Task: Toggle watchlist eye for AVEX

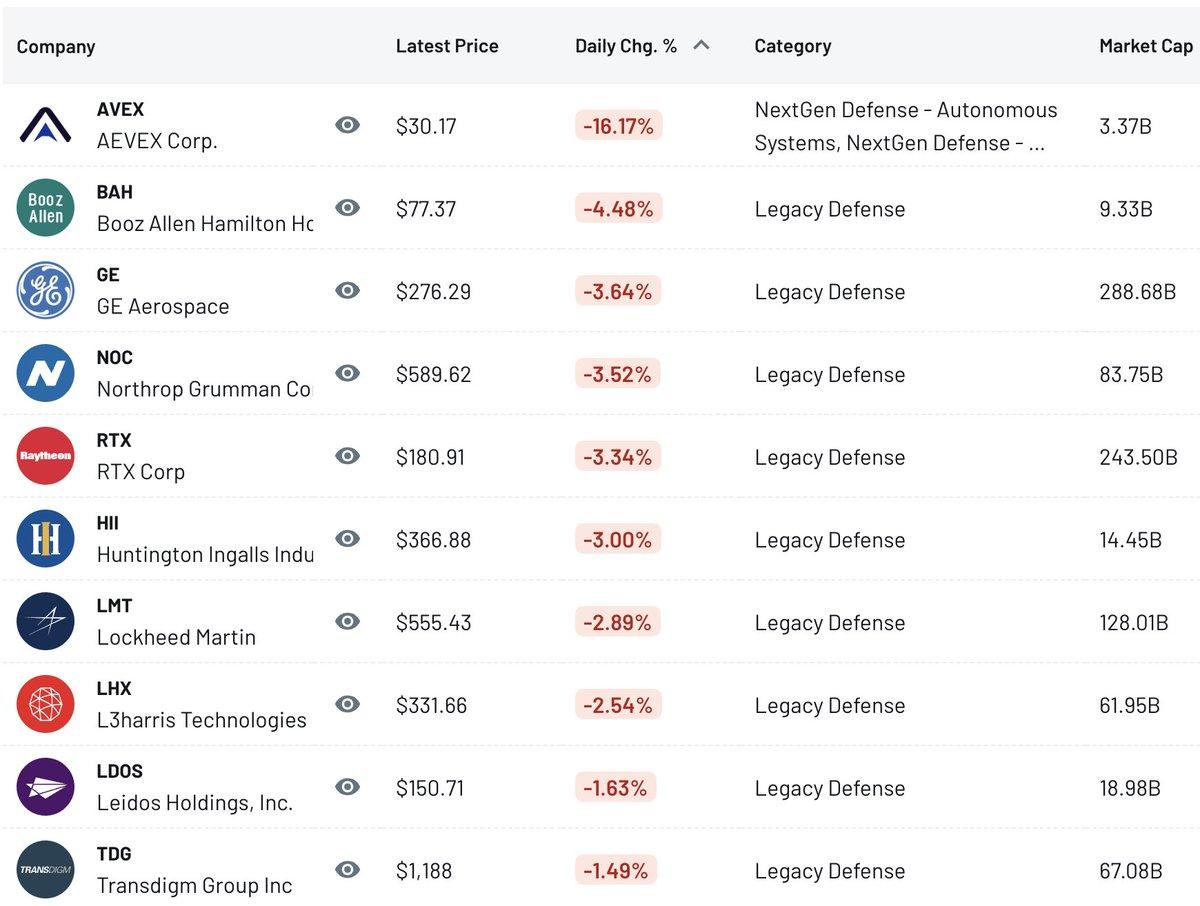Action: point(347,125)
